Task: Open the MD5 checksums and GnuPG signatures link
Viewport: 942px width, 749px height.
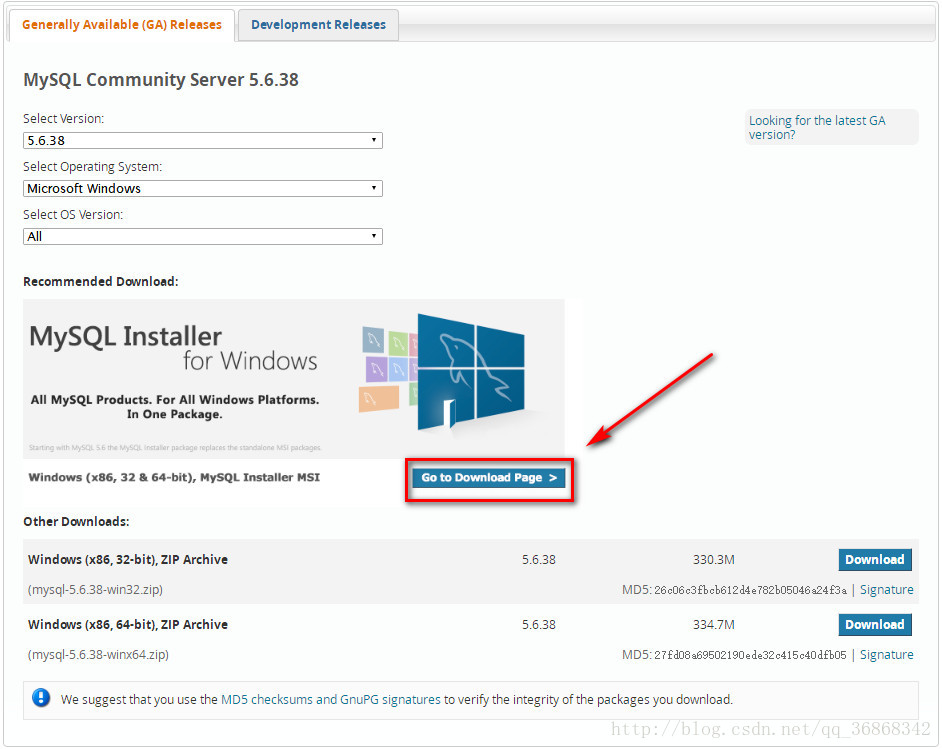Action: tap(331, 700)
